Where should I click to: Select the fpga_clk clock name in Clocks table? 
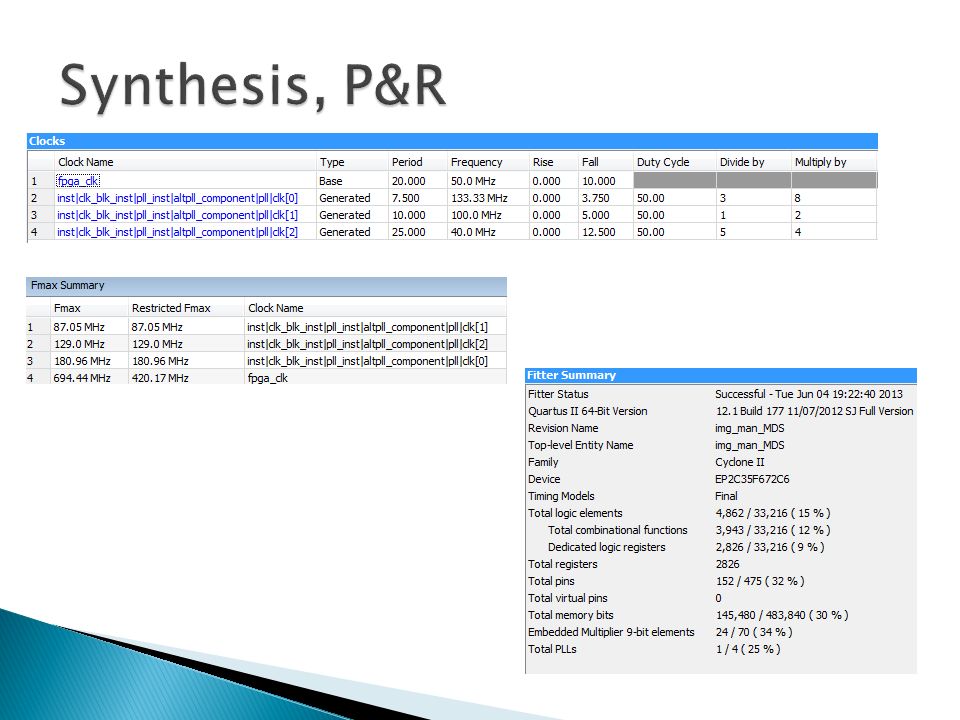[x=78, y=181]
